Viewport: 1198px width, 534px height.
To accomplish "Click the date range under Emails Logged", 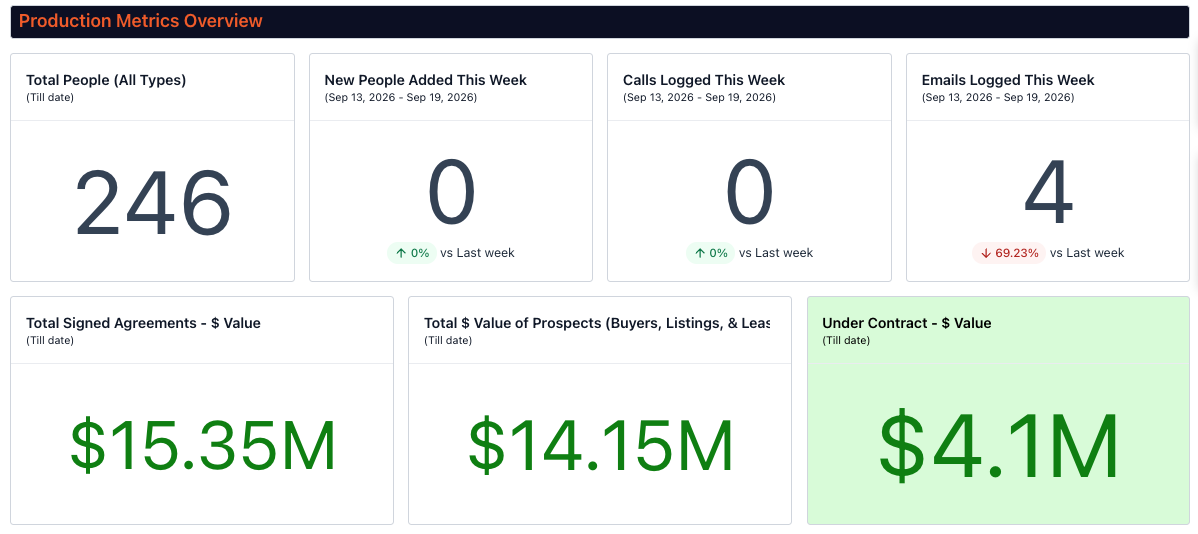I will (x=998, y=98).
